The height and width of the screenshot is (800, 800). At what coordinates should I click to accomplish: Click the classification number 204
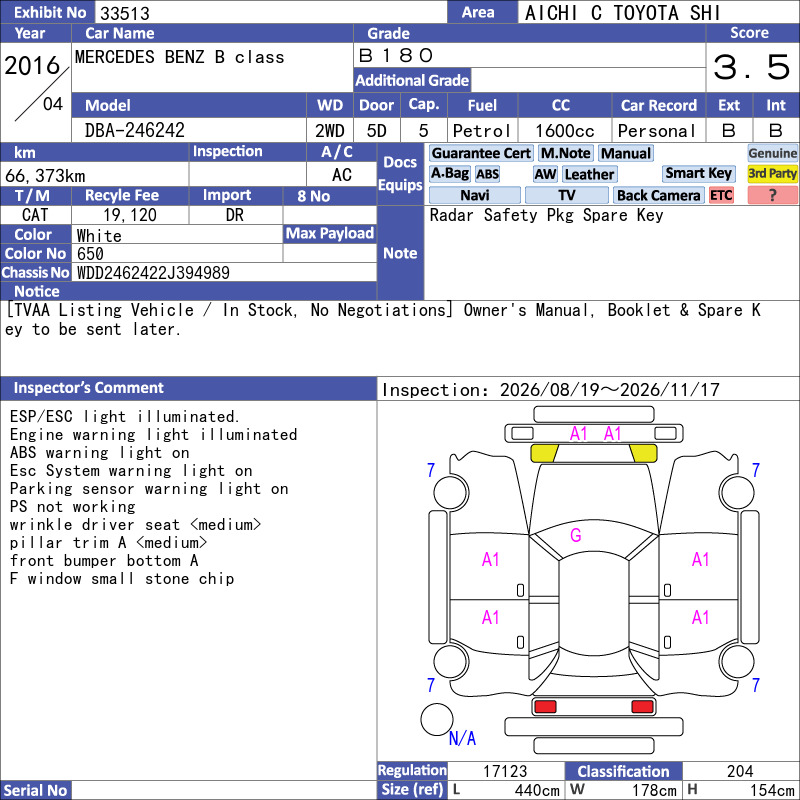pos(740,771)
